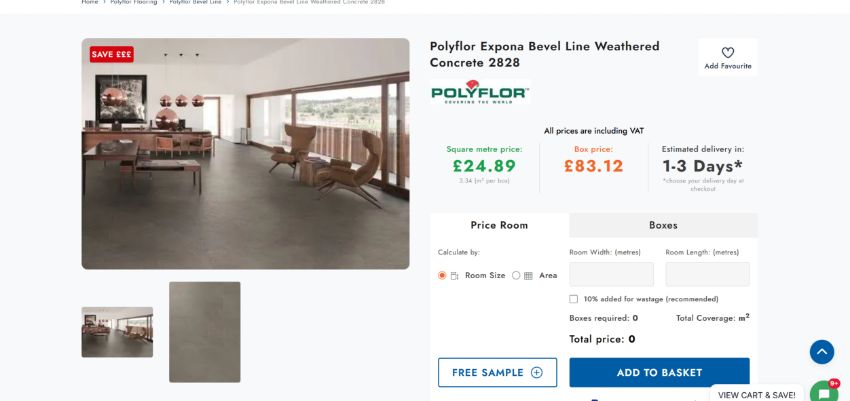The width and height of the screenshot is (850, 401).
Task: Open Polyflor Bevel Line breadcrumb link
Action: coord(196,2)
